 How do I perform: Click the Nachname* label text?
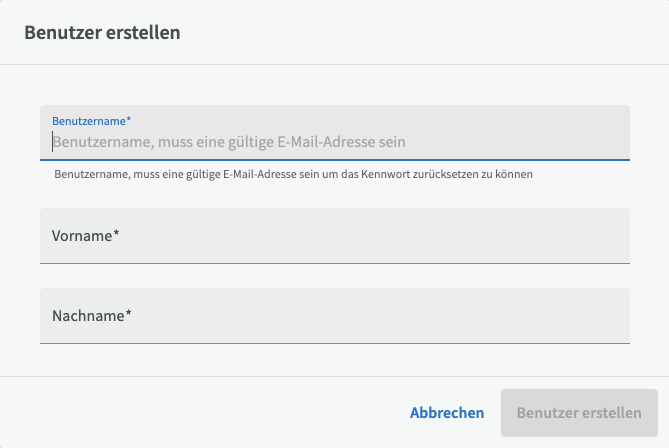coord(92,316)
